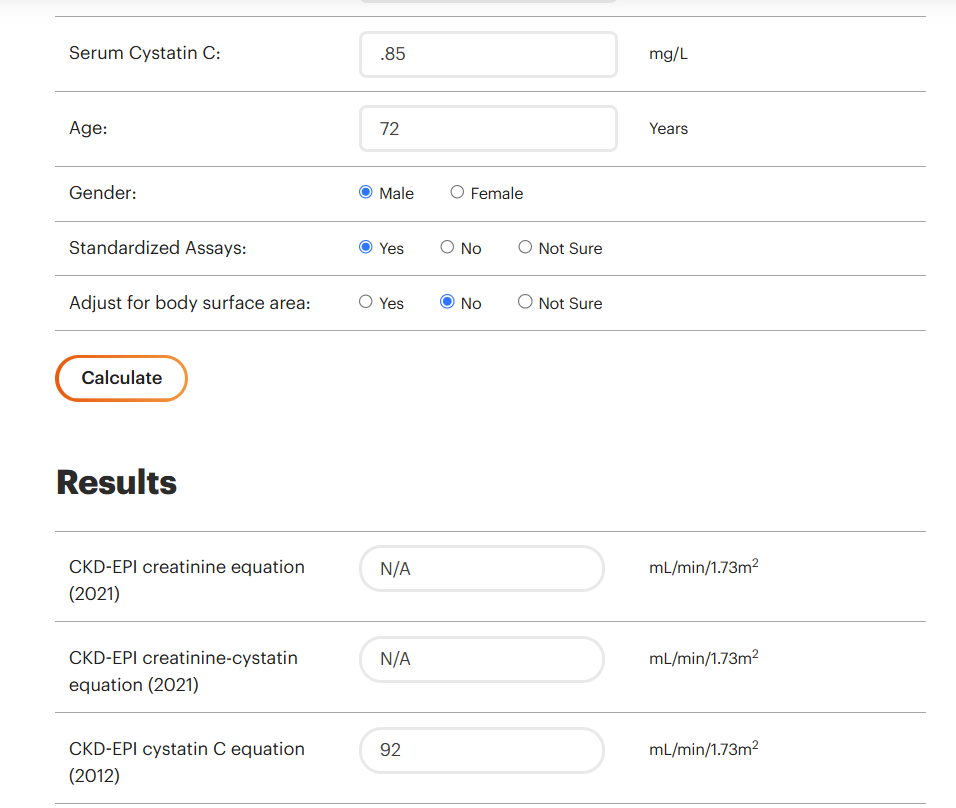Click the cystatin C equation result showing 92
This screenshot has width=956, height=808.
click(482, 750)
